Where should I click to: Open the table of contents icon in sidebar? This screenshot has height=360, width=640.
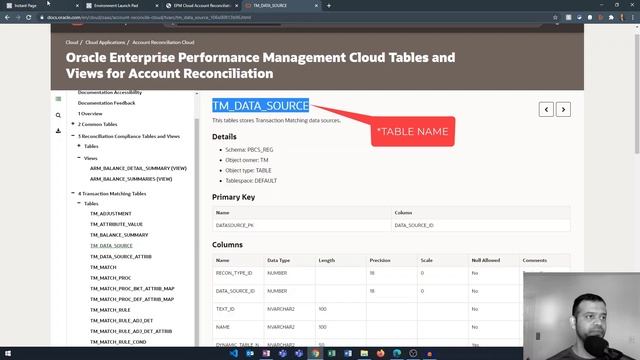[58, 99]
